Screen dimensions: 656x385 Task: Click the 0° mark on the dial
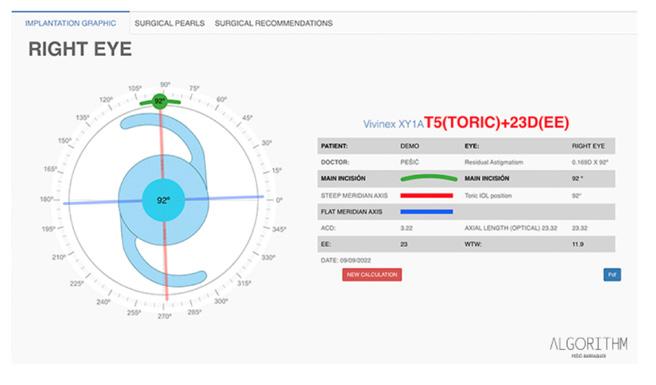[x=279, y=200]
